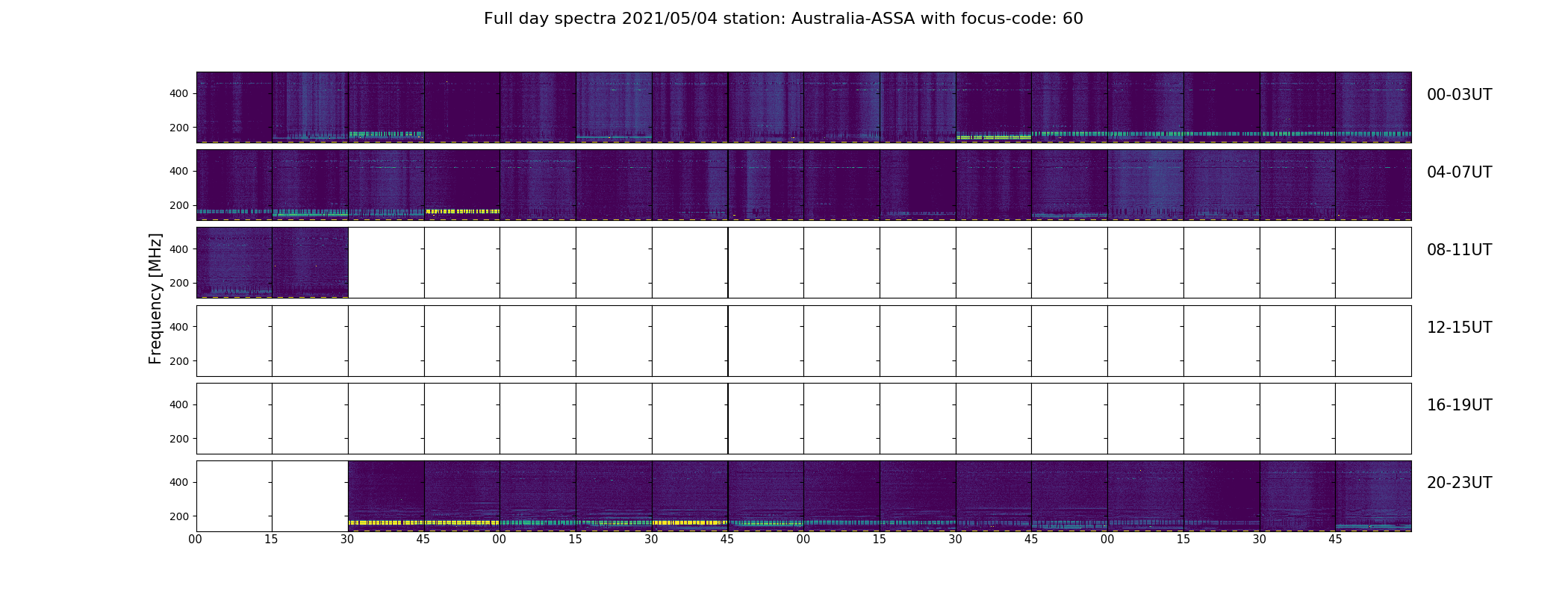Select the '200' tick of the 20-23UT row
1568x597 pixels.
pos(179,516)
